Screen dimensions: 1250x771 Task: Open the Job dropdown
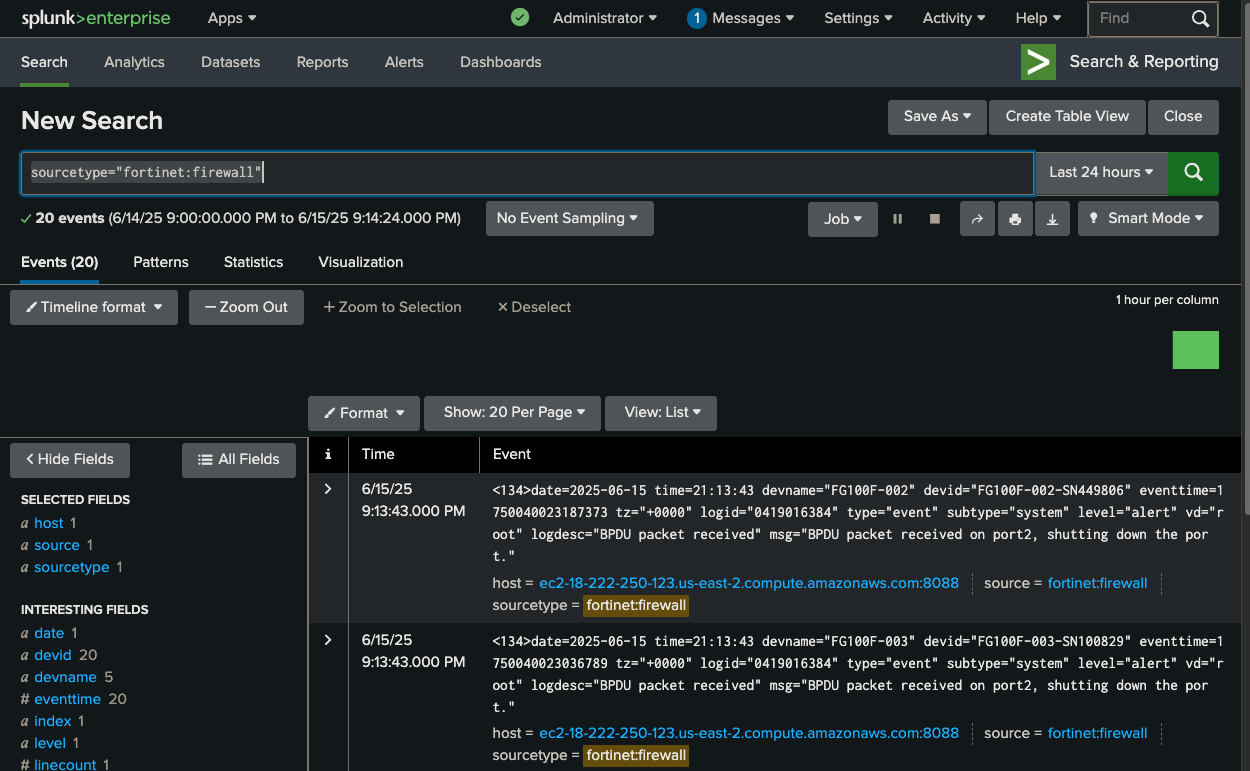(843, 218)
